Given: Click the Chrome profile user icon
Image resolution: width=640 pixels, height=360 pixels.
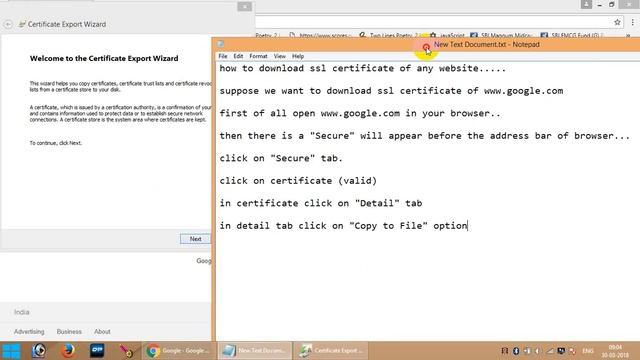Looking at the screenshot, I should (586, 4).
